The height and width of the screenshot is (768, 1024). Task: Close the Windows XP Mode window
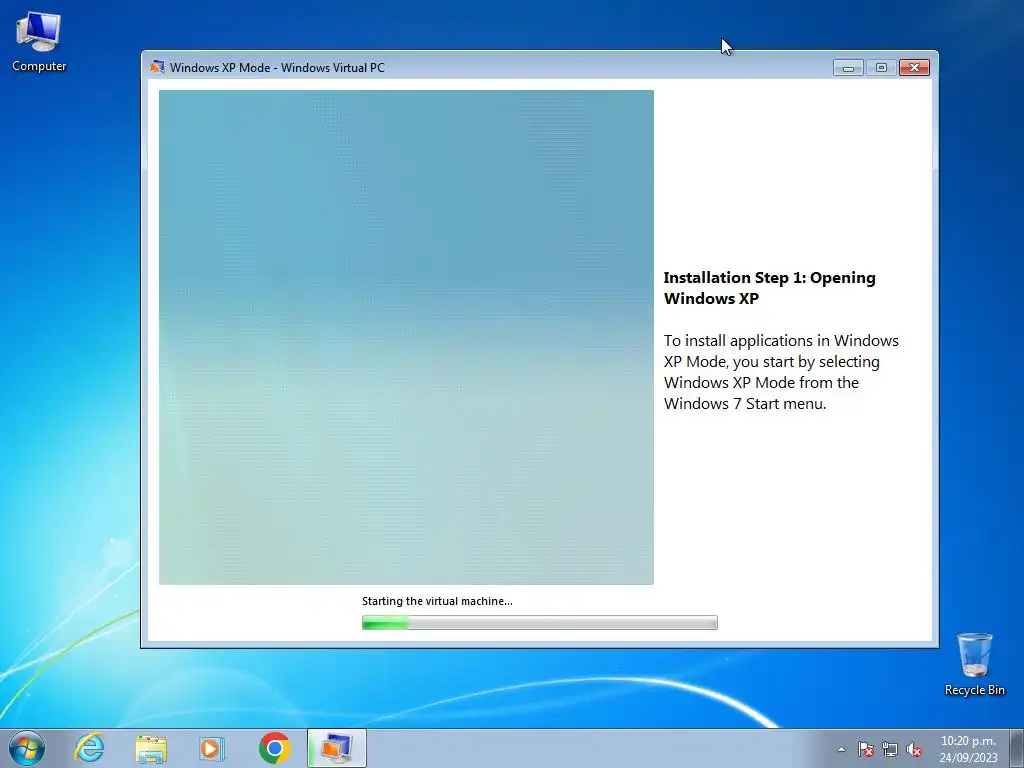click(x=914, y=67)
